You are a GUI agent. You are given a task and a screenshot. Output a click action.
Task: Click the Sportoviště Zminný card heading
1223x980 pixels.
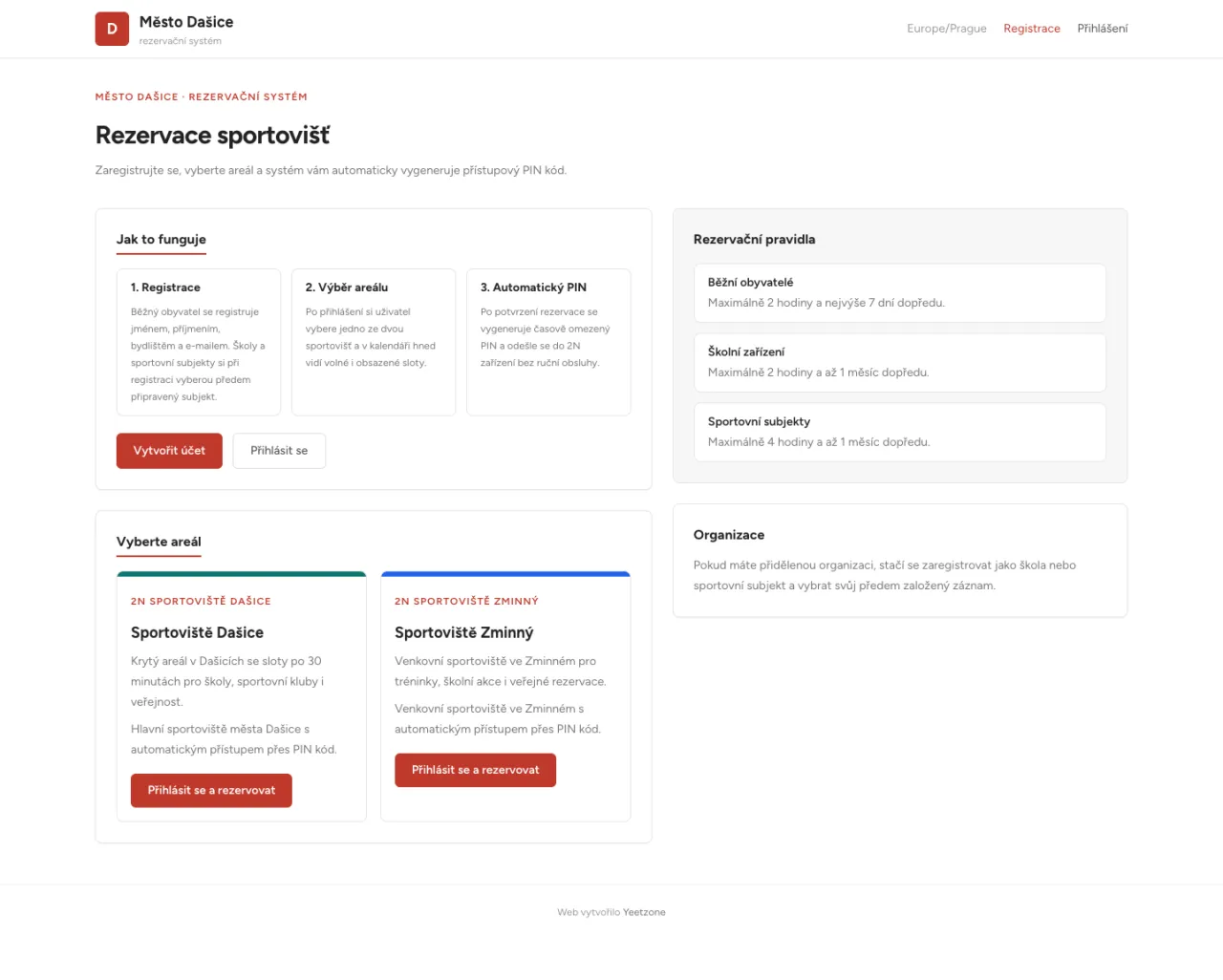[x=464, y=632]
